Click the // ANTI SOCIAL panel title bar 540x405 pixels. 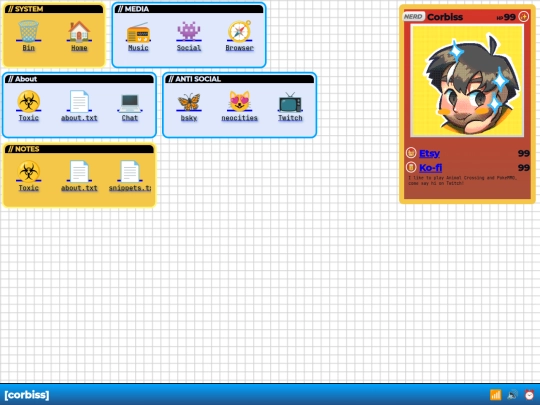pos(239,79)
